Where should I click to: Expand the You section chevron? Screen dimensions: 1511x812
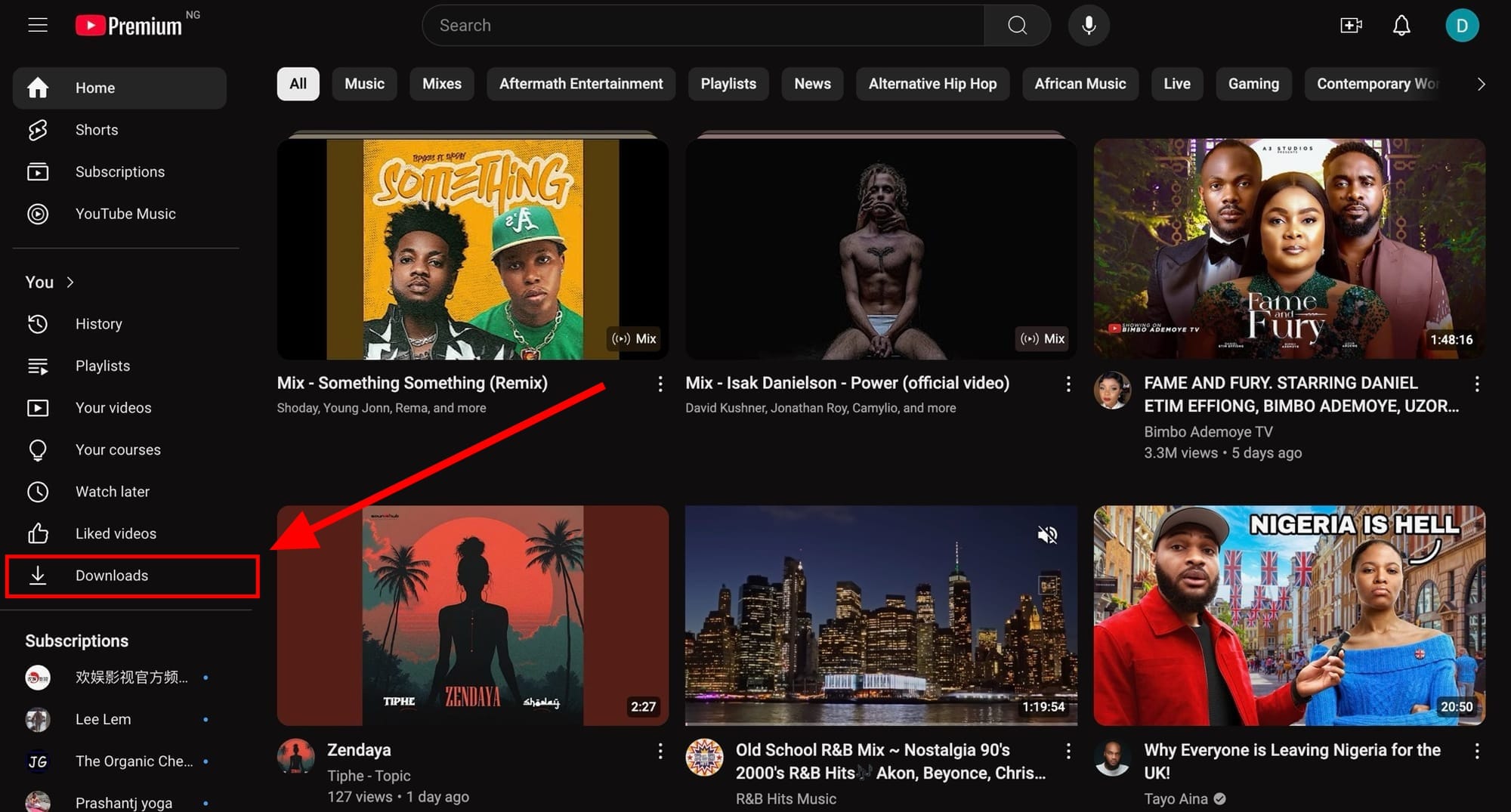click(70, 282)
